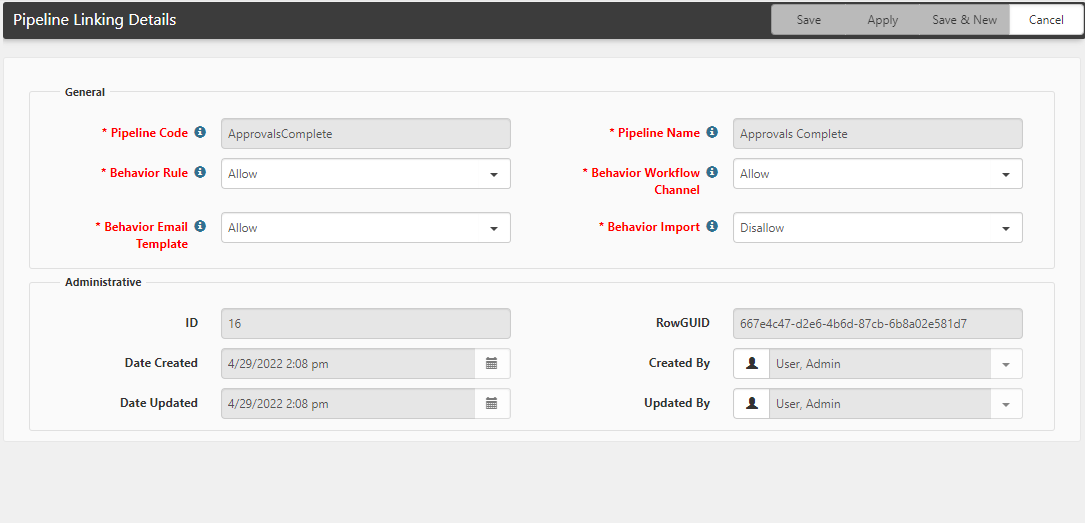
Task: Click the Pipeline Code text field
Action: click(365, 134)
